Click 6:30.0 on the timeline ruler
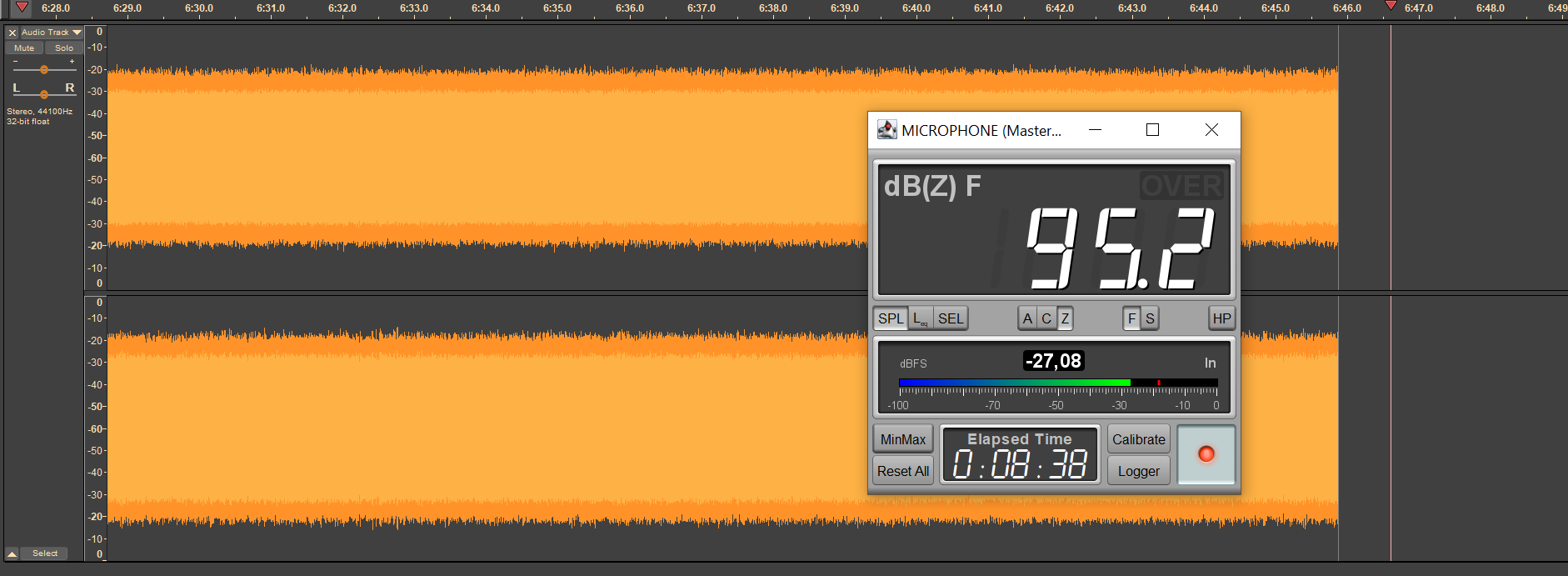 click(199, 8)
